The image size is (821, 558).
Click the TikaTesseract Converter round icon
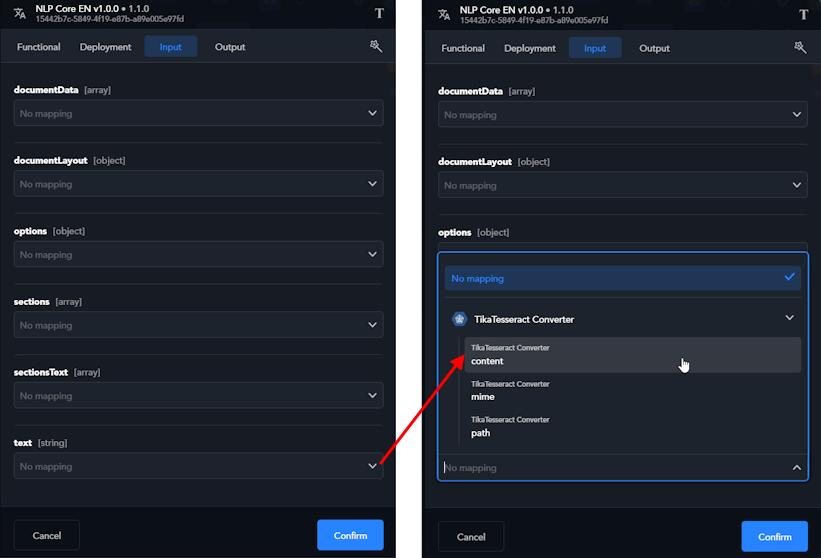click(460, 319)
